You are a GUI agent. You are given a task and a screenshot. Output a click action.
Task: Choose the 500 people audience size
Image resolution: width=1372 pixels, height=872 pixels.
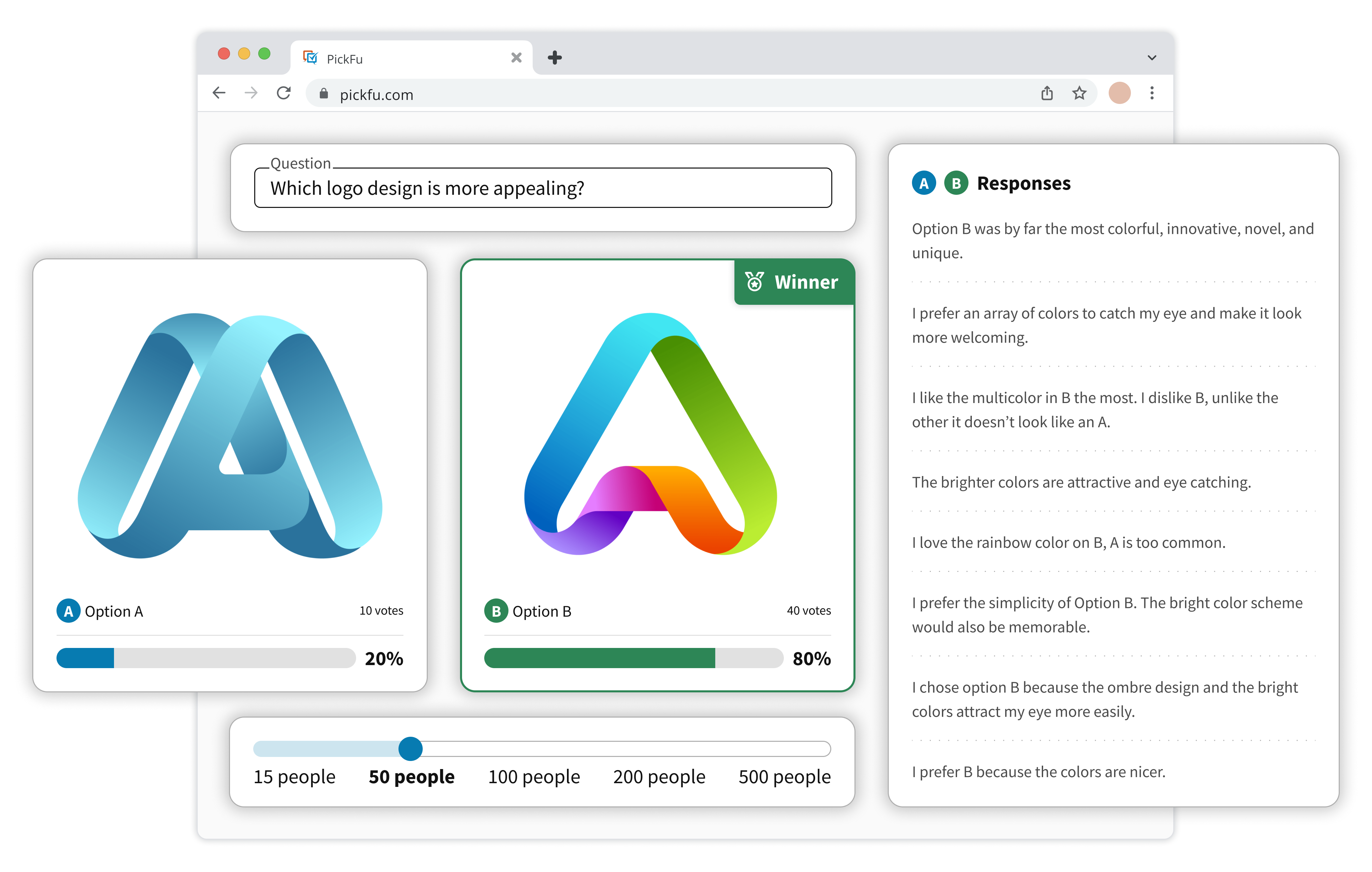coord(784,776)
